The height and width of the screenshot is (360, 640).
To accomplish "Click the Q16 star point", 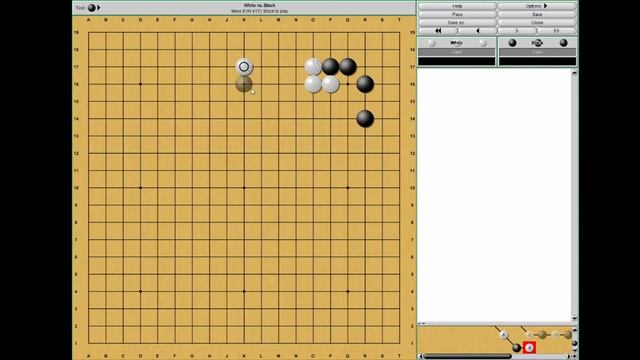I will coord(348,84).
